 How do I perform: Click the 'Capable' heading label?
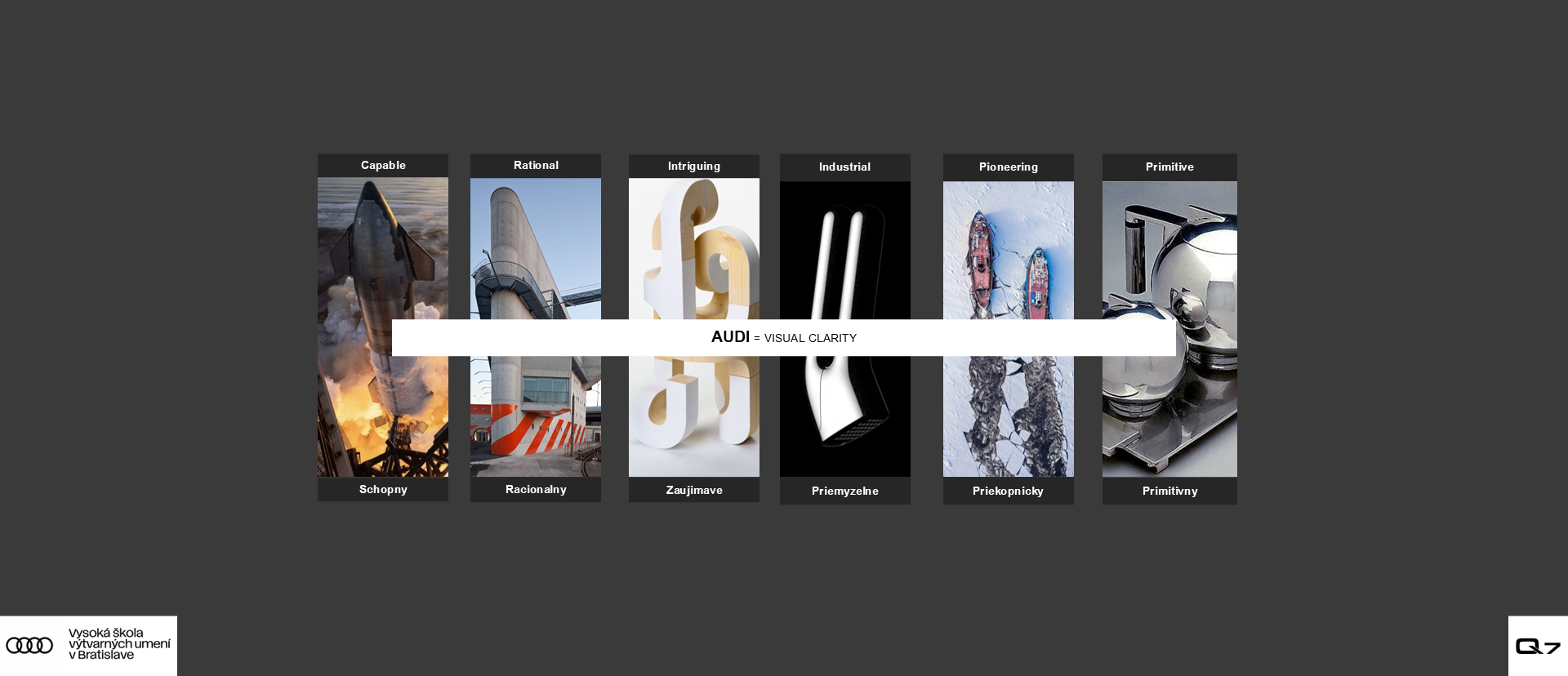click(383, 165)
